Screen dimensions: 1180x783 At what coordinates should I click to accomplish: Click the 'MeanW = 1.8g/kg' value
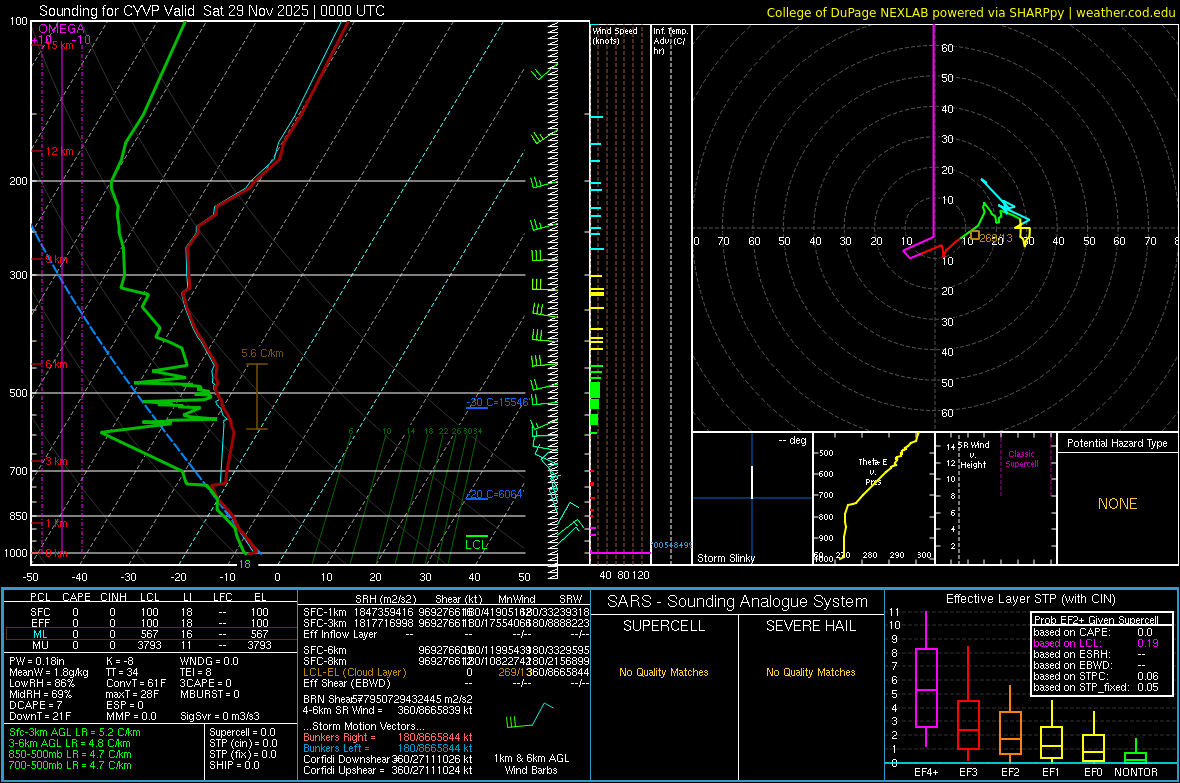click(48, 672)
